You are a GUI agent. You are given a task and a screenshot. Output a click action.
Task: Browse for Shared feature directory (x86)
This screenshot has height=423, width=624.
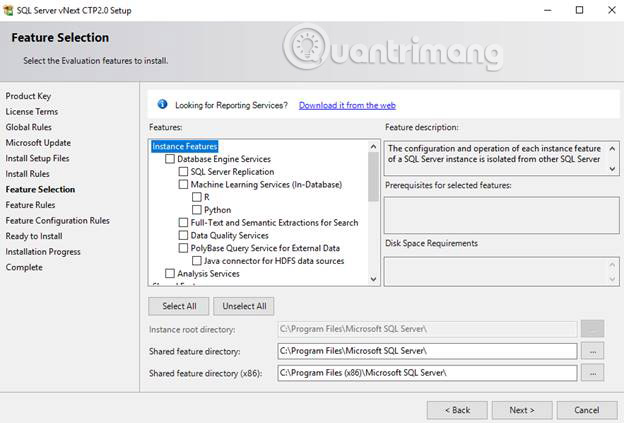(593, 373)
